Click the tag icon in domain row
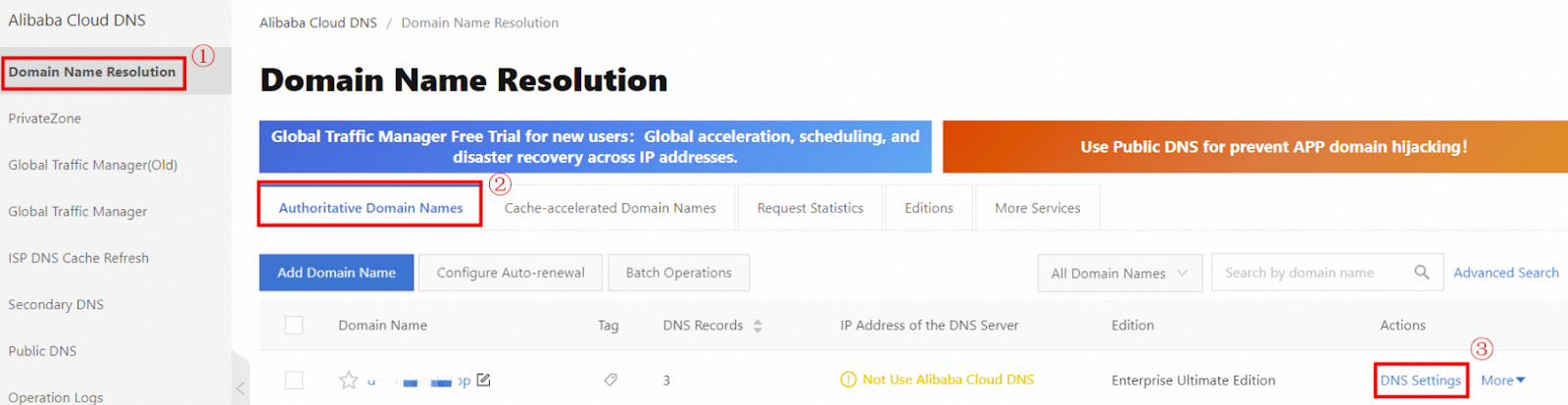Viewport: 1568px width, 405px height. click(x=611, y=380)
